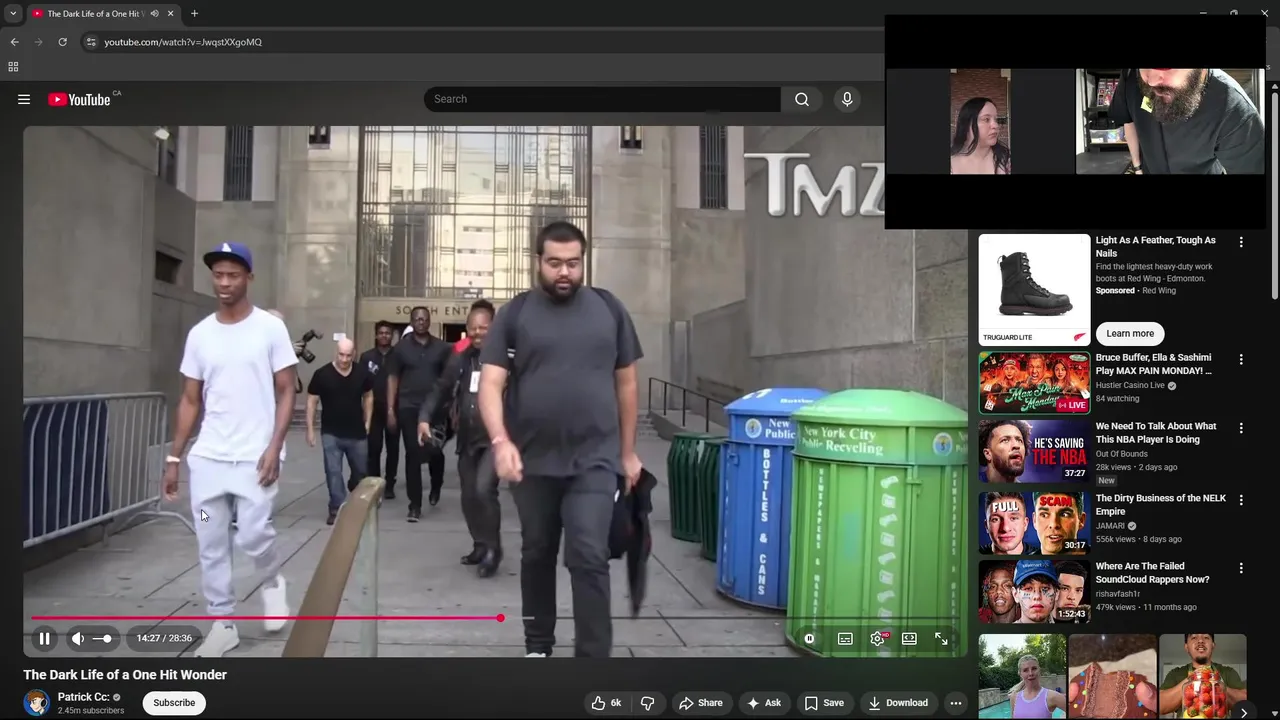Open the 6k like count
Image resolution: width=1280 pixels, height=720 pixels.
616,703
